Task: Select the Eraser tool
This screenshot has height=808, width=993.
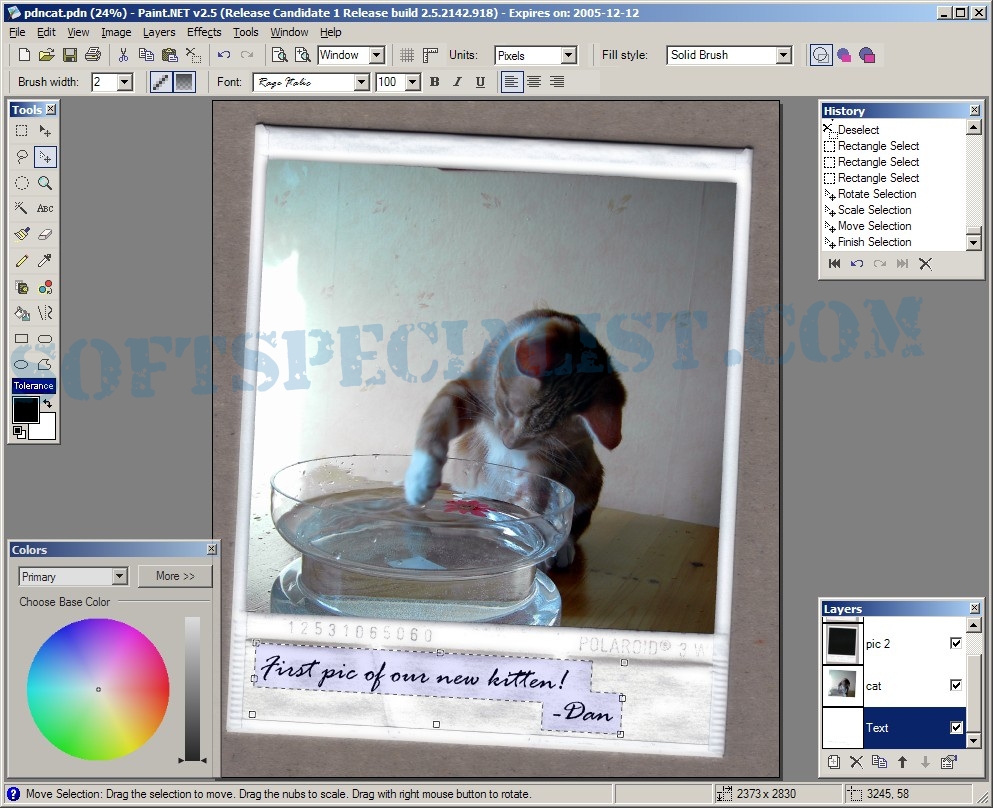Action: click(45, 234)
